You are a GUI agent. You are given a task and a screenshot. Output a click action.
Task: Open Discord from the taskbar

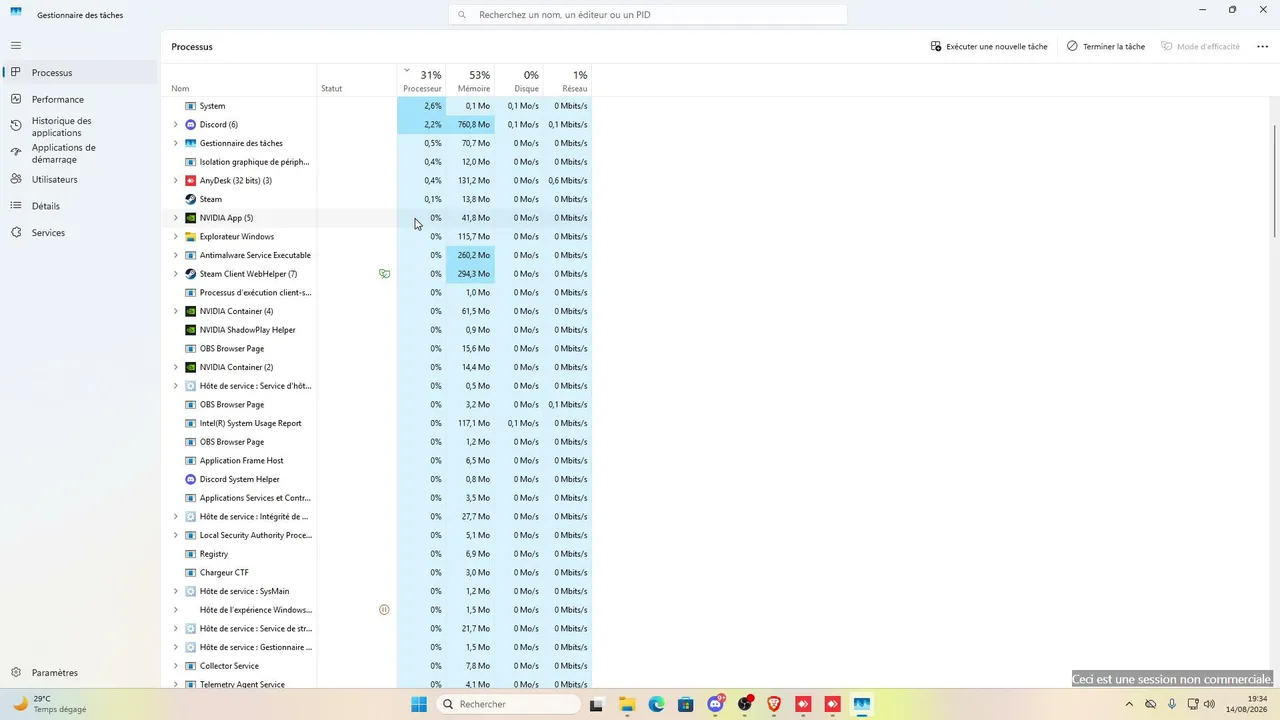pos(715,704)
